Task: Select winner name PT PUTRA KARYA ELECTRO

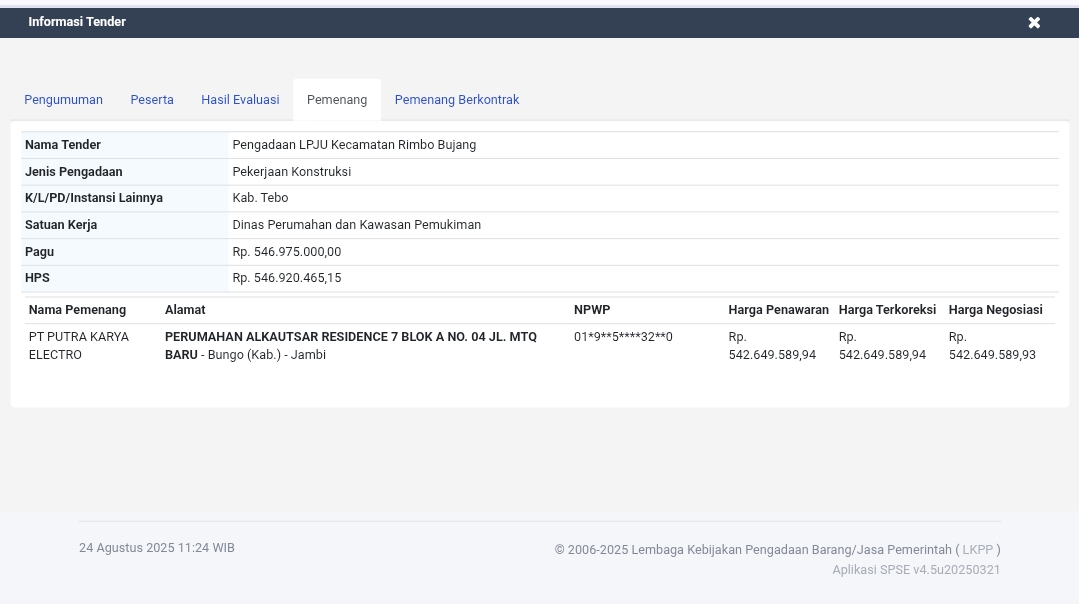Action: (79, 345)
